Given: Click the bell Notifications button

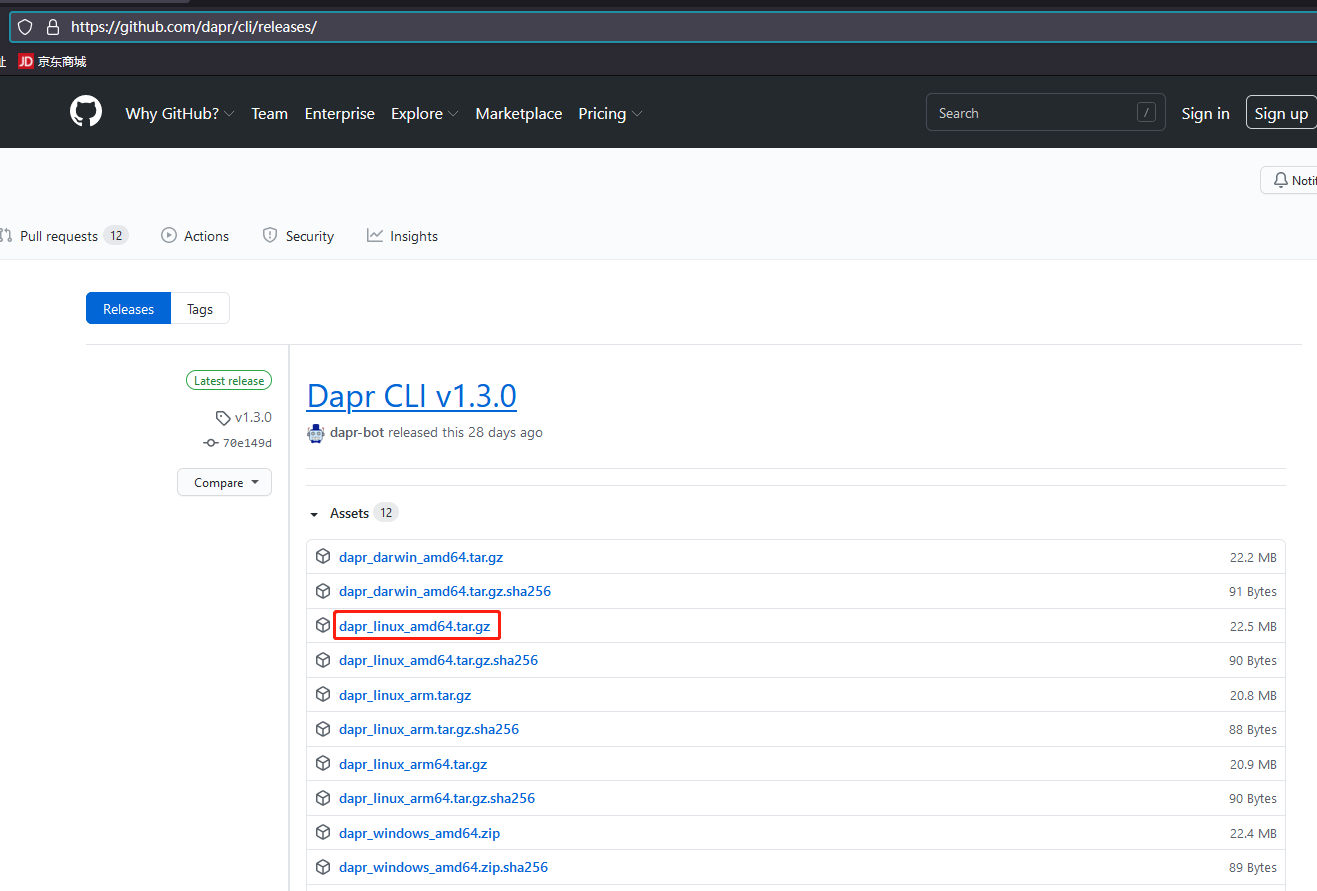Looking at the screenshot, I should (x=1290, y=180).
